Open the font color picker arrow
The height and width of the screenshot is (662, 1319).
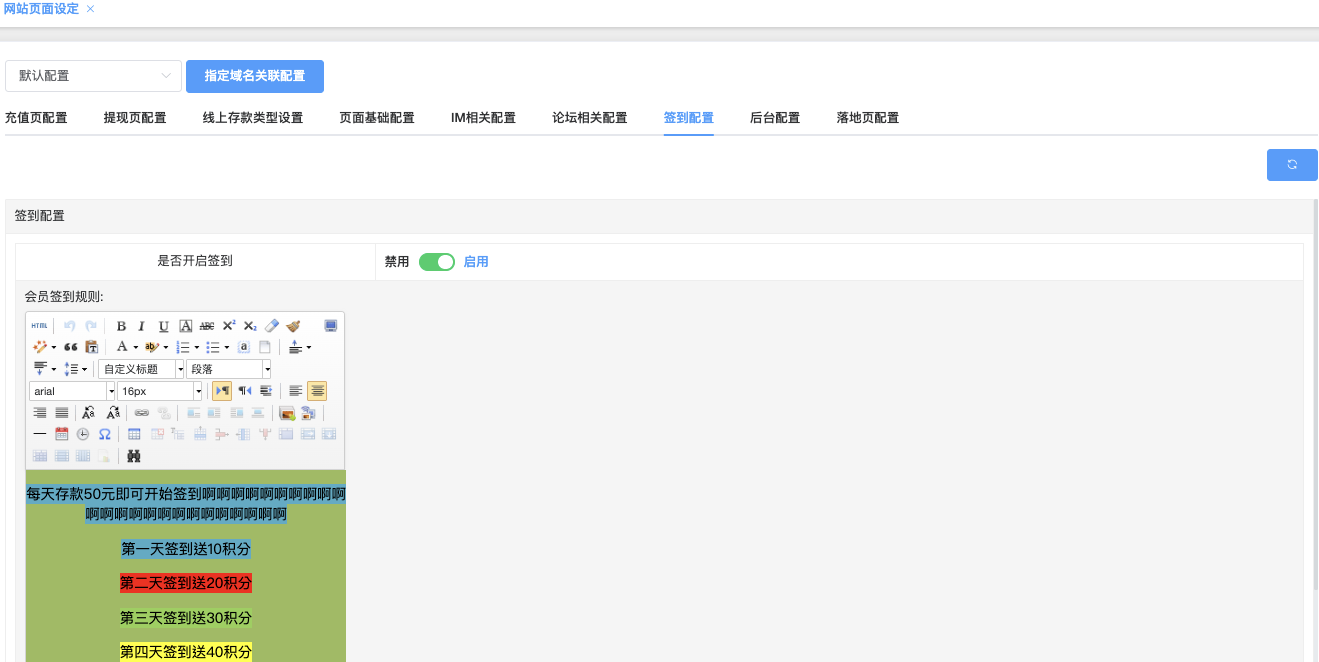pos(135,348)
